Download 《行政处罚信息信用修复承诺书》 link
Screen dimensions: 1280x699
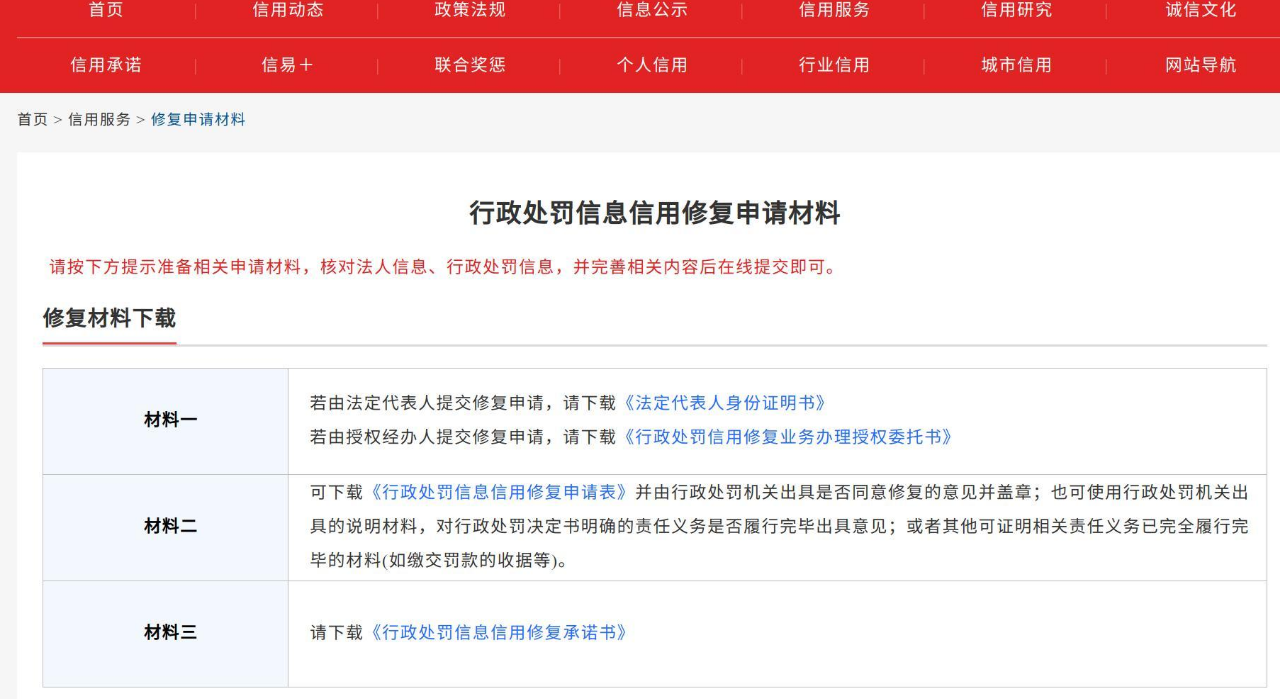point(499,633)
